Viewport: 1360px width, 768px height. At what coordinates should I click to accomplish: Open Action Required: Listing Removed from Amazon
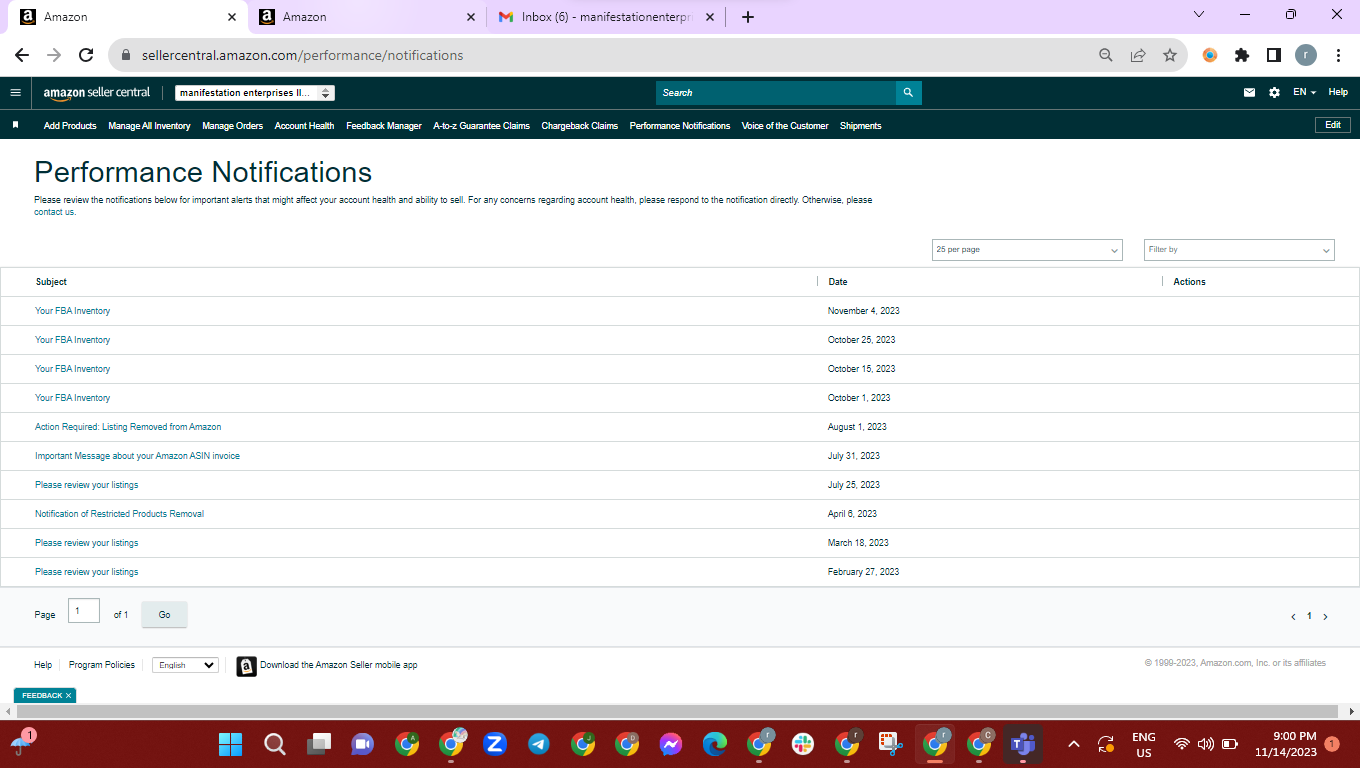point(128,427)
